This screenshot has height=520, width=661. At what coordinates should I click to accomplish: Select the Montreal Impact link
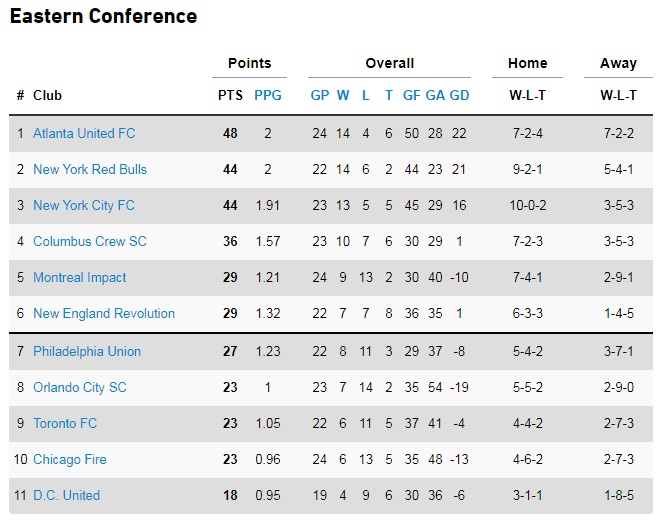pos(80,277)
